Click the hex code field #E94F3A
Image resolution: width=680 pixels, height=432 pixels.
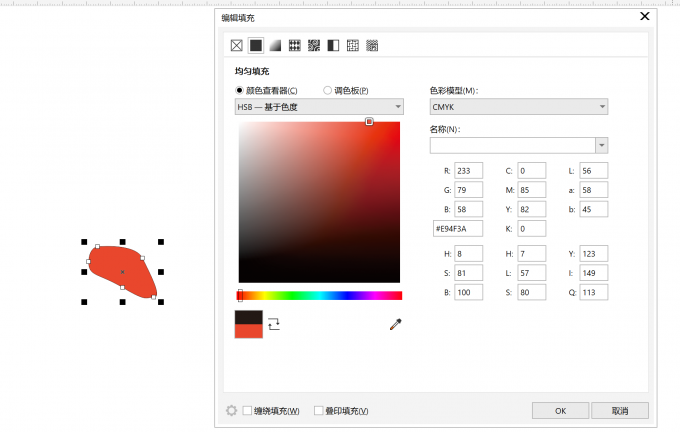click(x=458, y=229)
